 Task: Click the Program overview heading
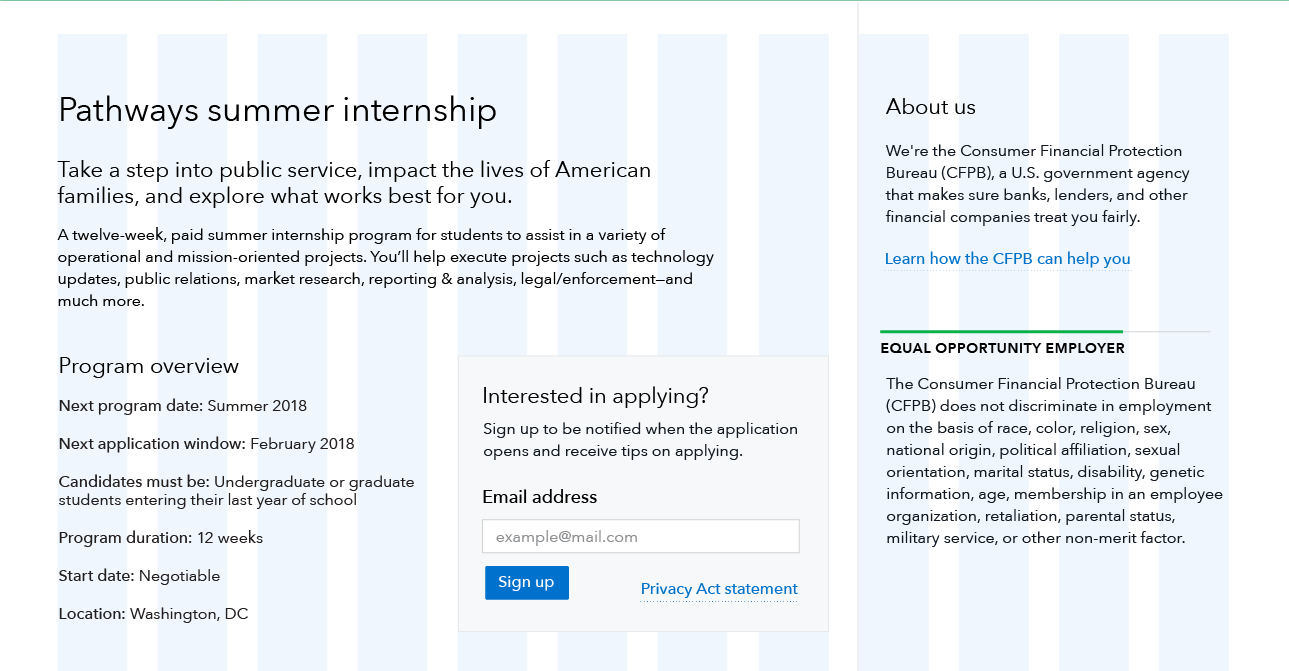pyautogui.click(x=149, y=366)
